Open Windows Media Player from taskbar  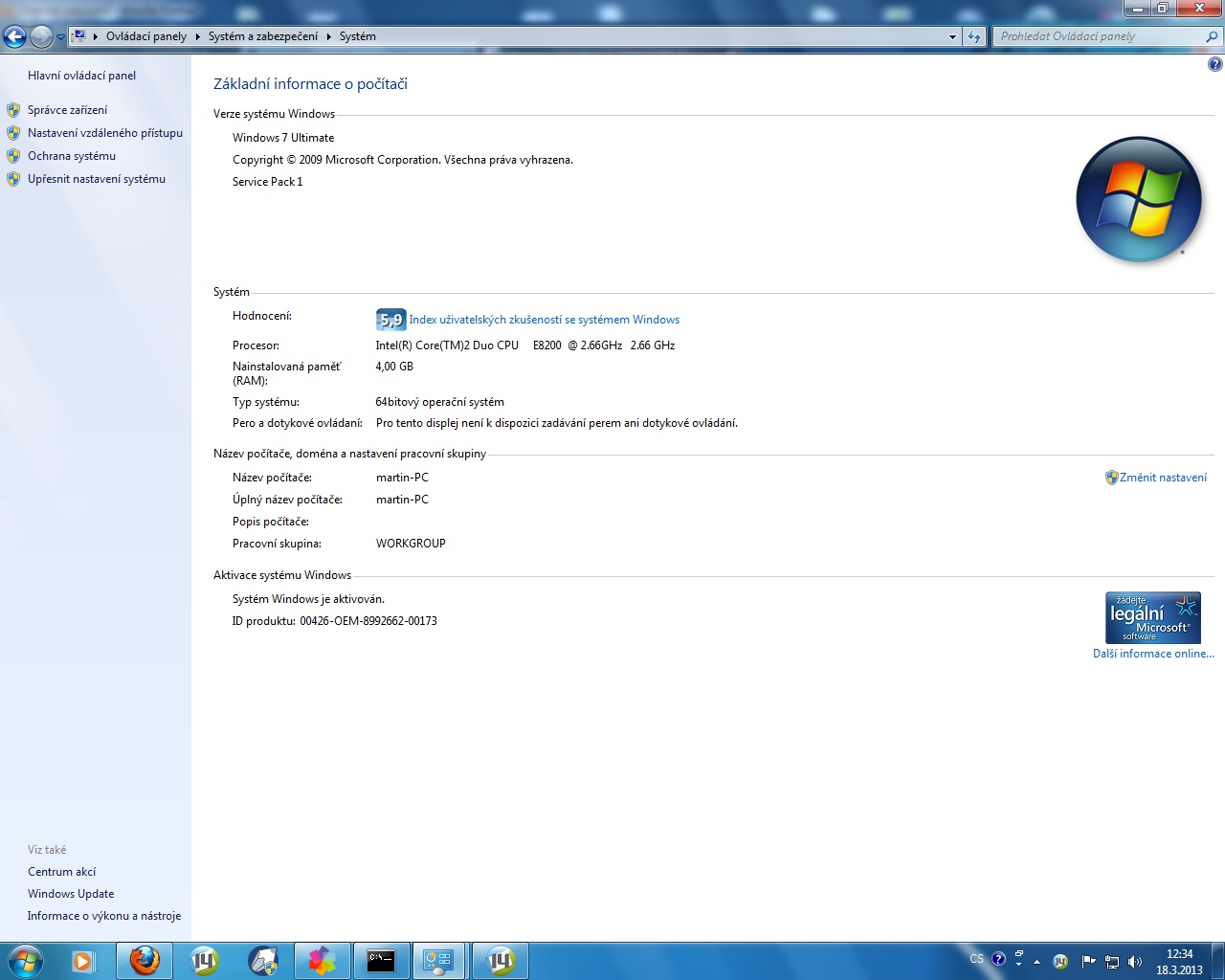[83, 960]
